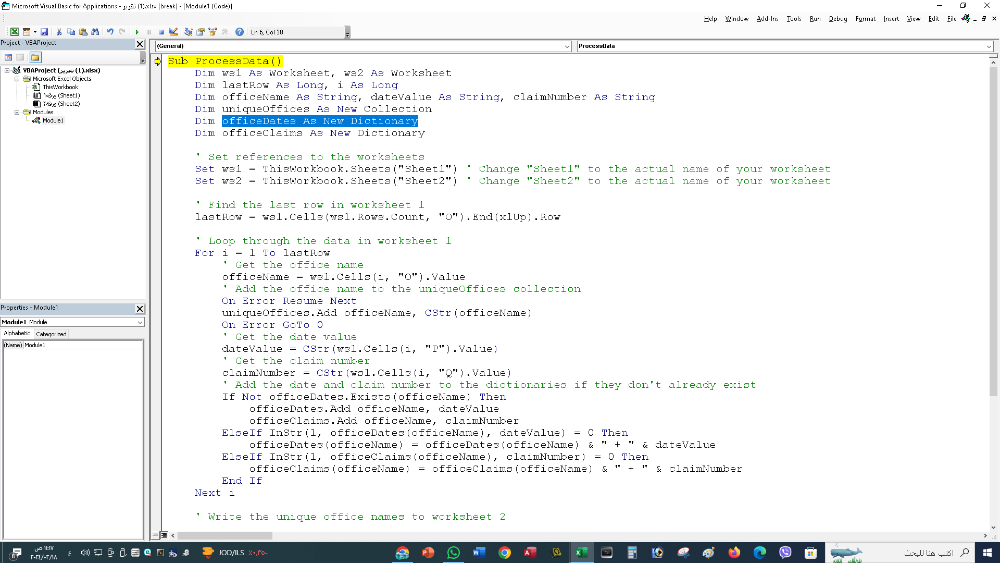Open the Debug menu

coord(838,19)
